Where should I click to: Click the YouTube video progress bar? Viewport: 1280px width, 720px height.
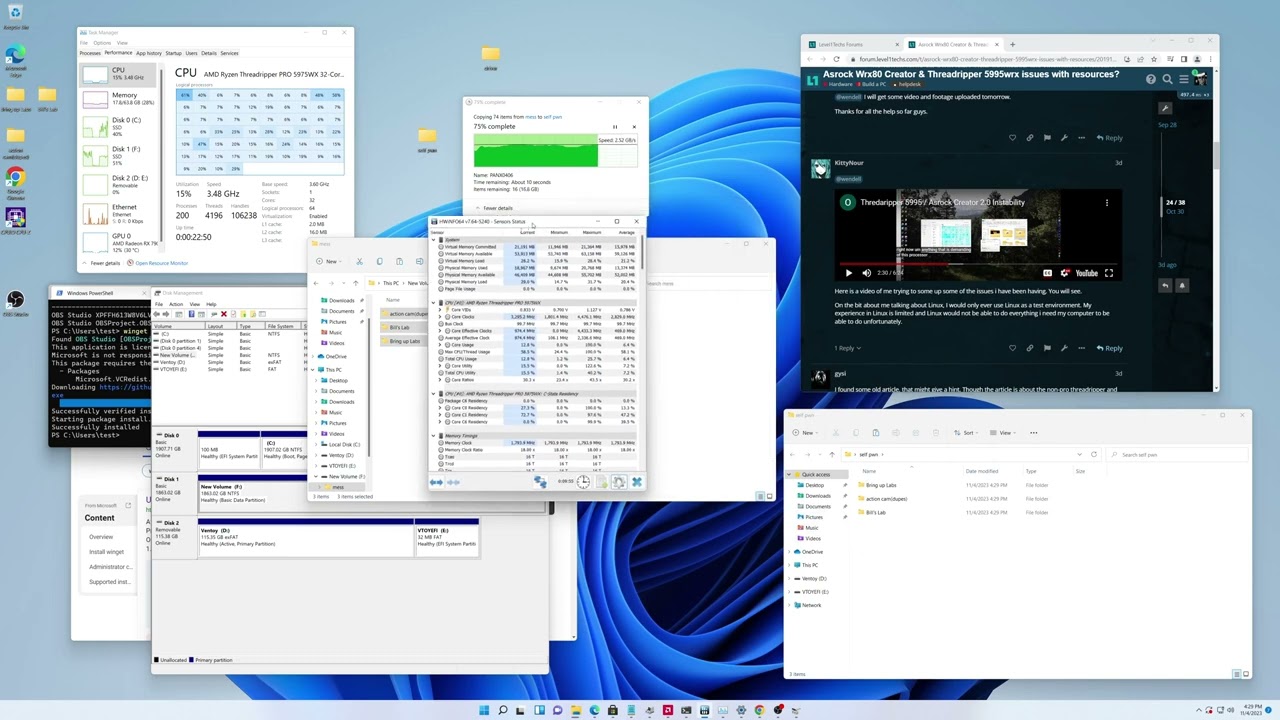(x=980, y=264)
